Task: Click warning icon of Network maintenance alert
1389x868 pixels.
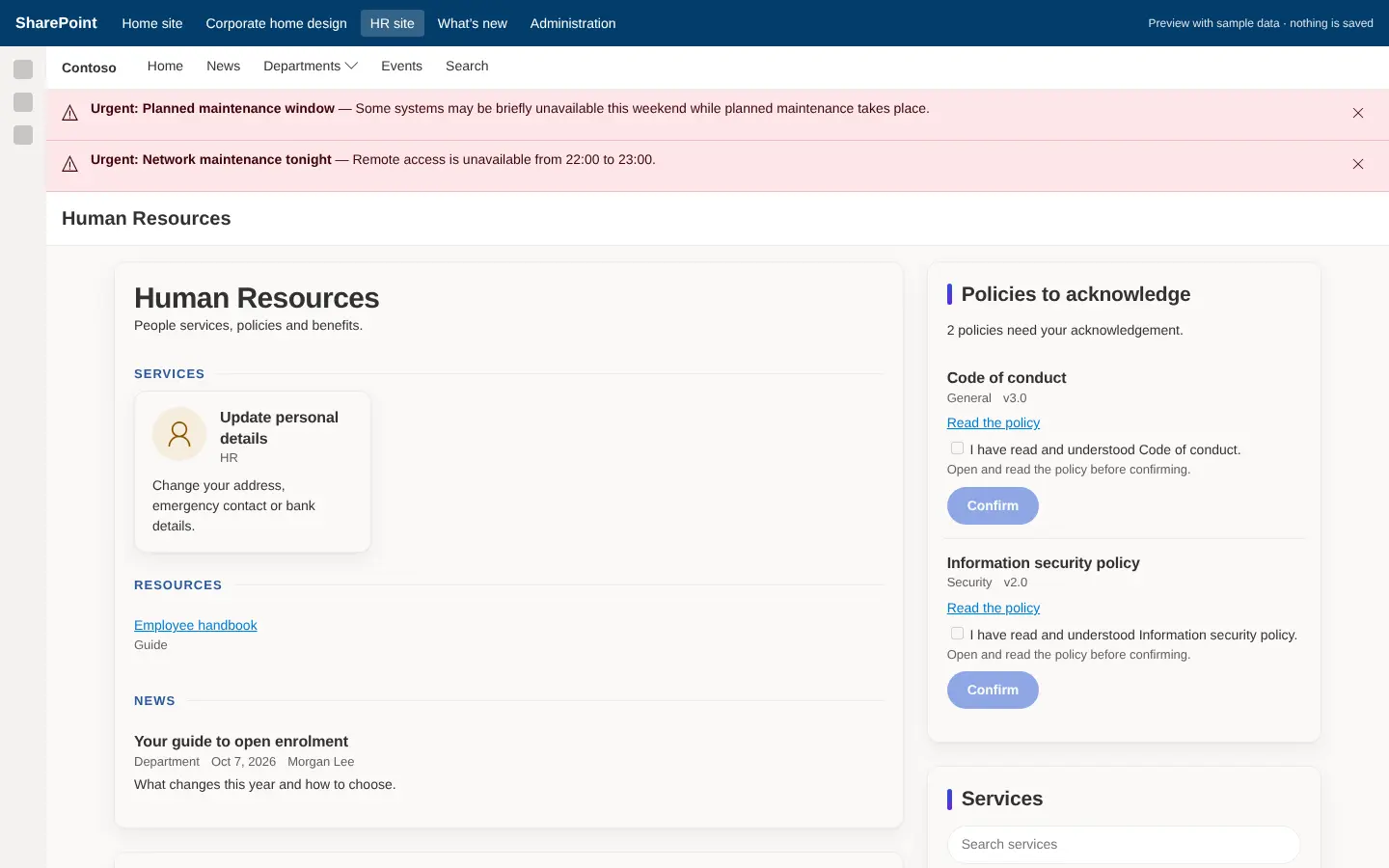Action: click(x=69, y=164)
